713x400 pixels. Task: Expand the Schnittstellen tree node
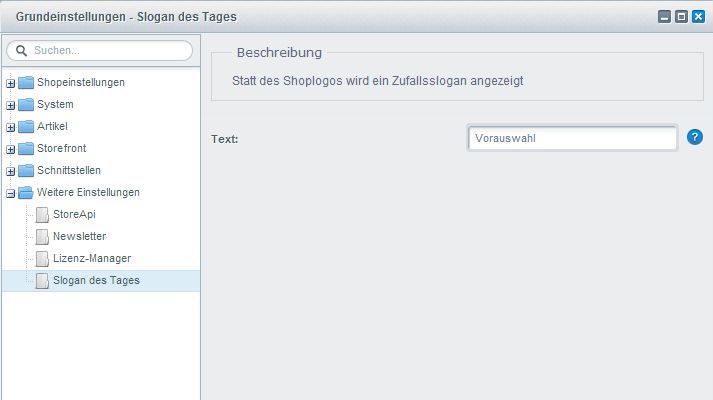click(10, 171)
